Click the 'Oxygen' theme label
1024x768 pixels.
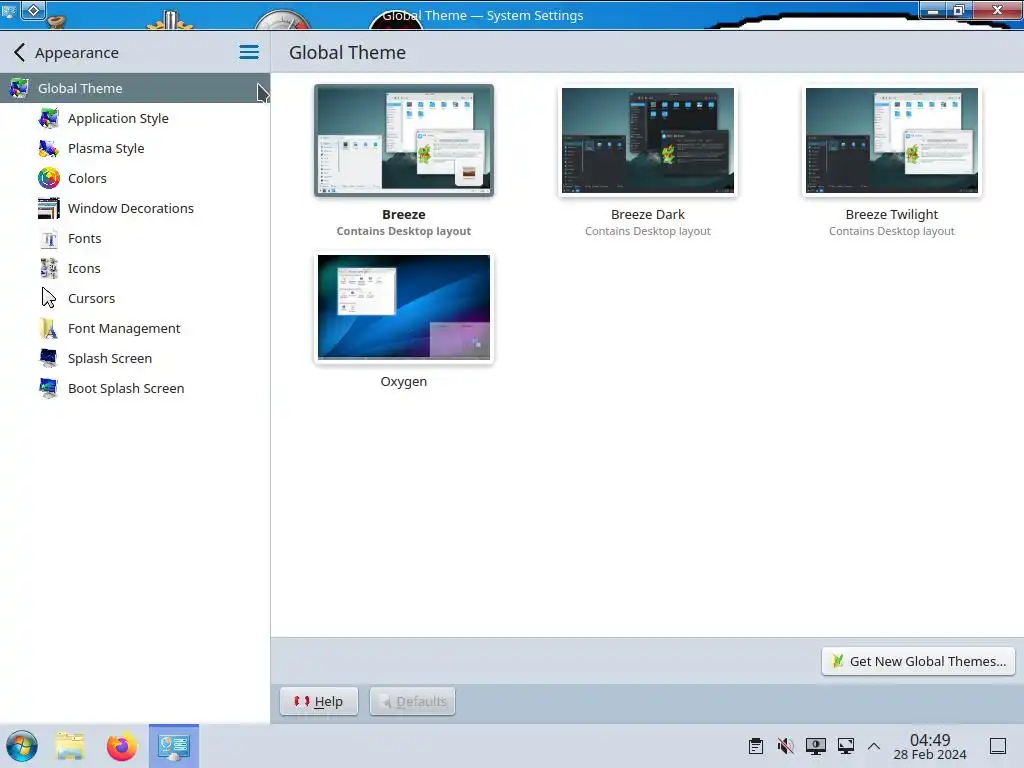coord(404,381)
